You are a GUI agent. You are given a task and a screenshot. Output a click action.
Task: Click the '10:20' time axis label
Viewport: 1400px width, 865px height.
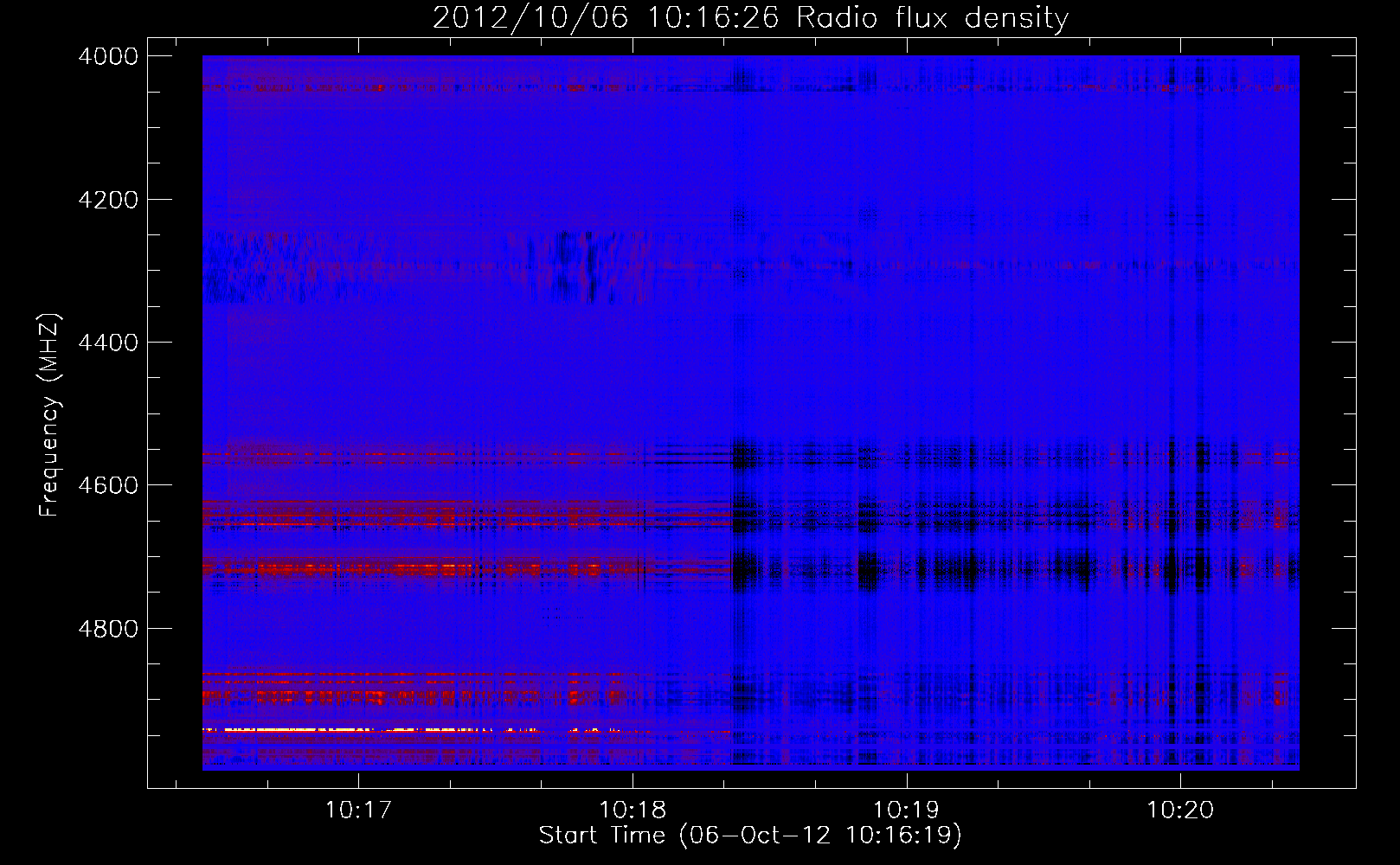pos(1180,811)
